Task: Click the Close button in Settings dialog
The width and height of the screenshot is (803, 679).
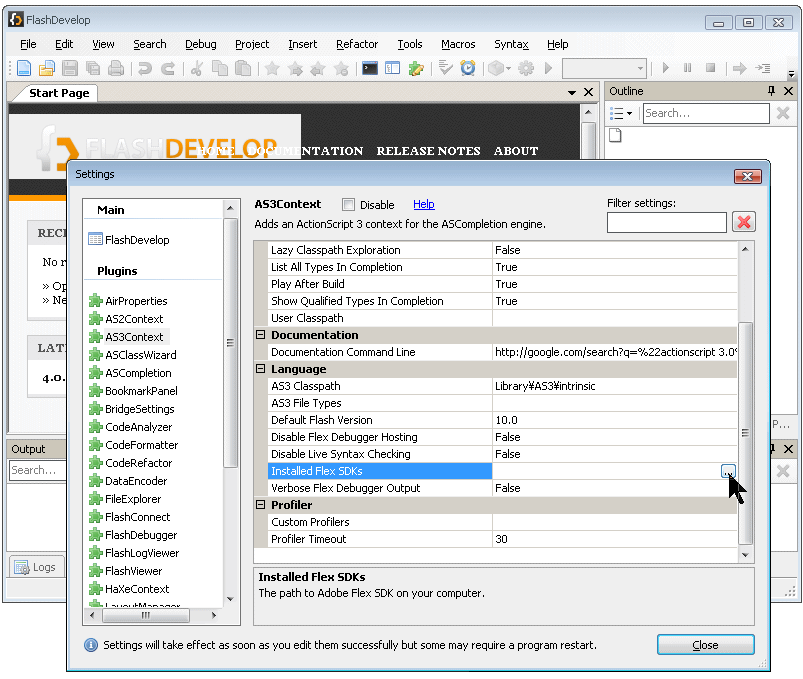Action: coord(705,645)
